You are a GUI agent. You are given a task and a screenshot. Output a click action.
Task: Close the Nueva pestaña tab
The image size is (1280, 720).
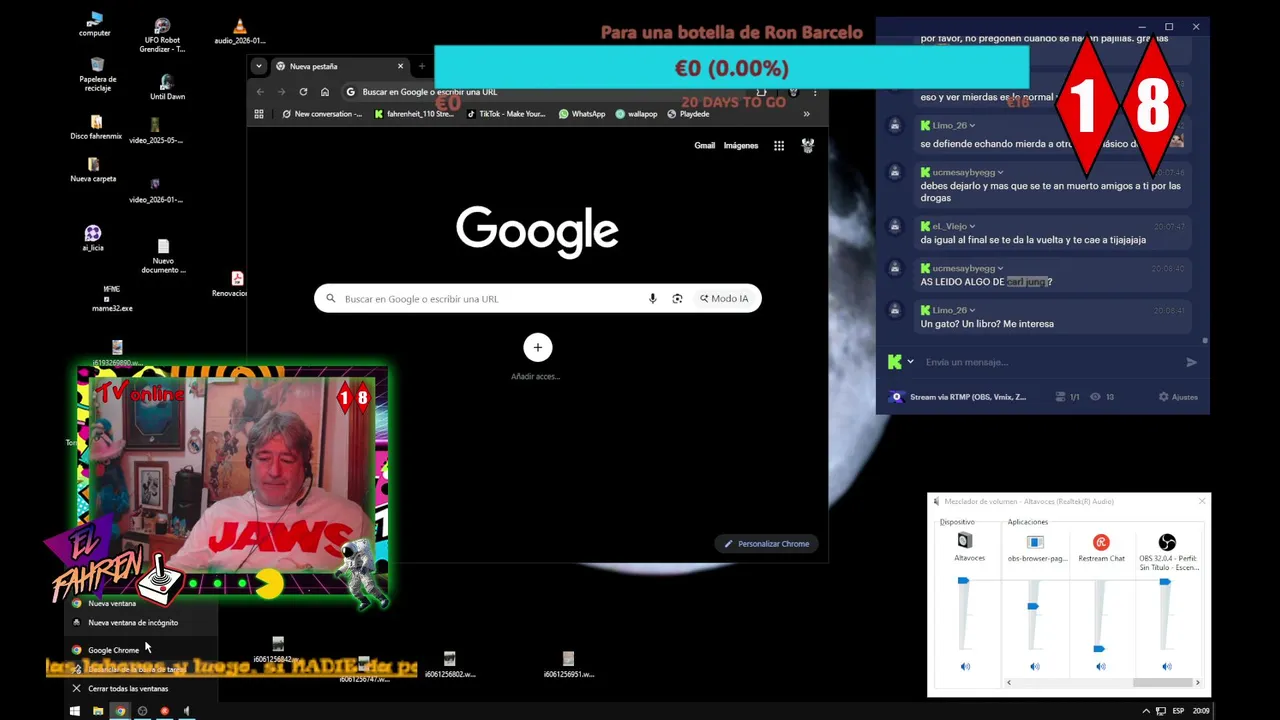pos(400,66)
